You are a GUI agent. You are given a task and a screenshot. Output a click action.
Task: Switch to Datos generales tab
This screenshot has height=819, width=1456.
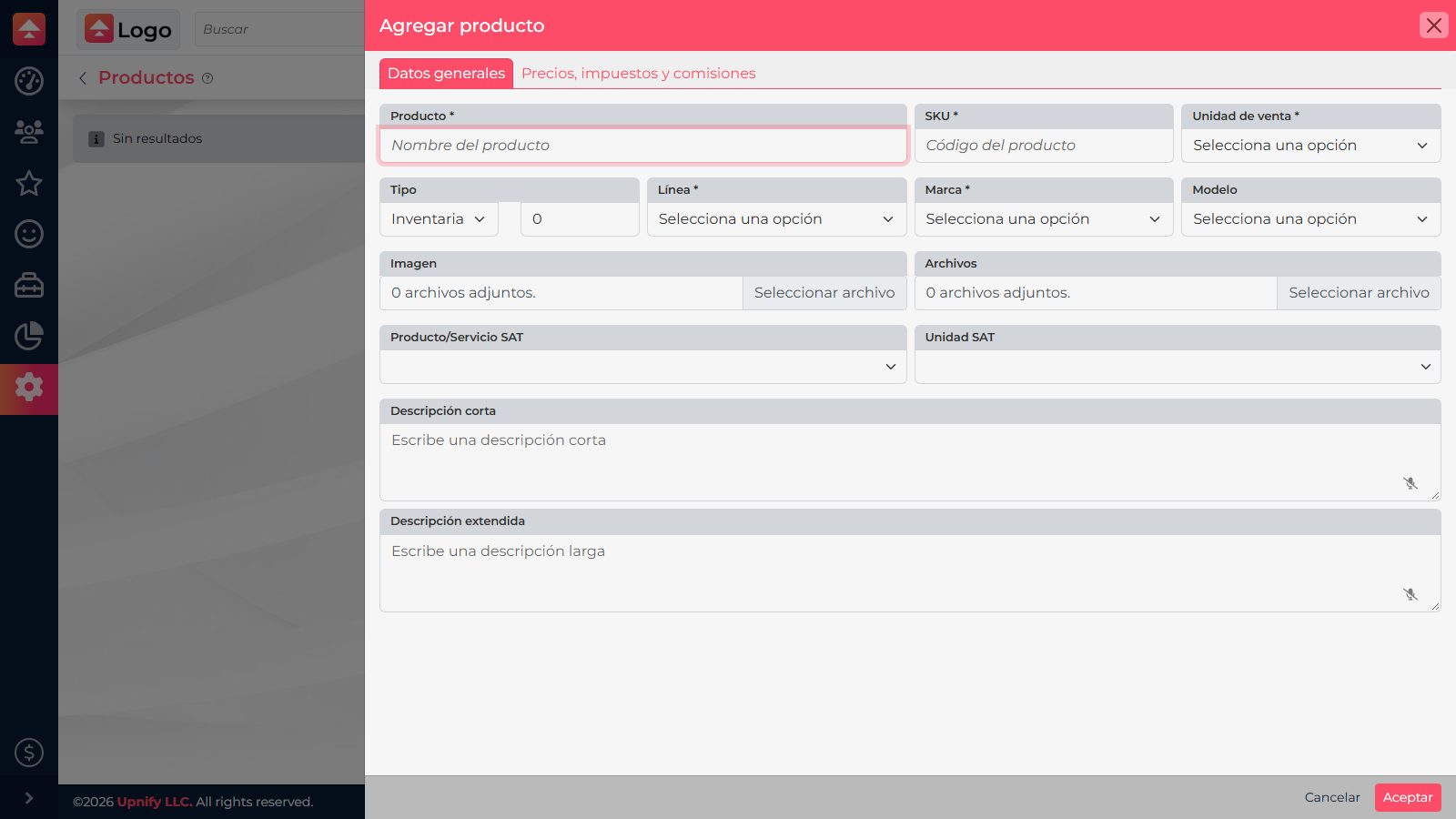[446, 74]
